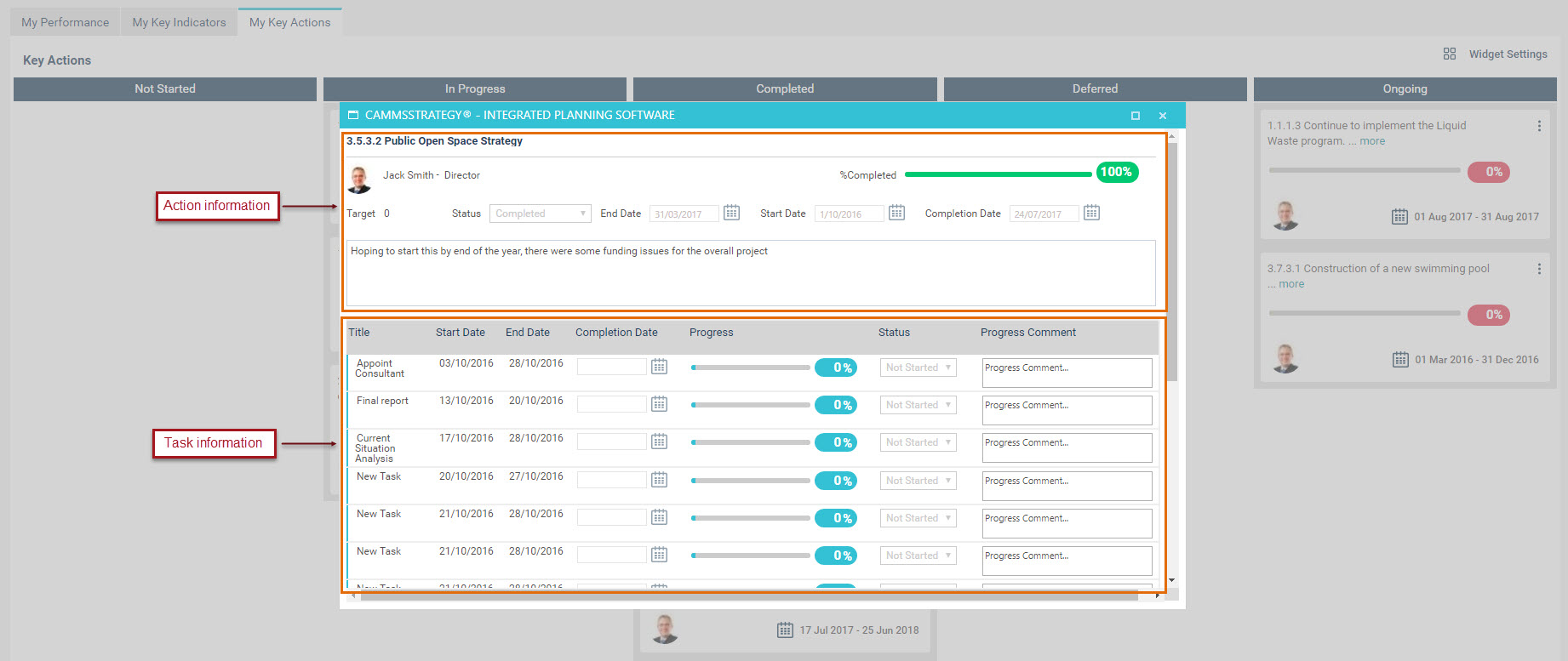This screenshot has height=661, width=1568.
Task: Open Widget Settings
Action: click(1508, 54)
